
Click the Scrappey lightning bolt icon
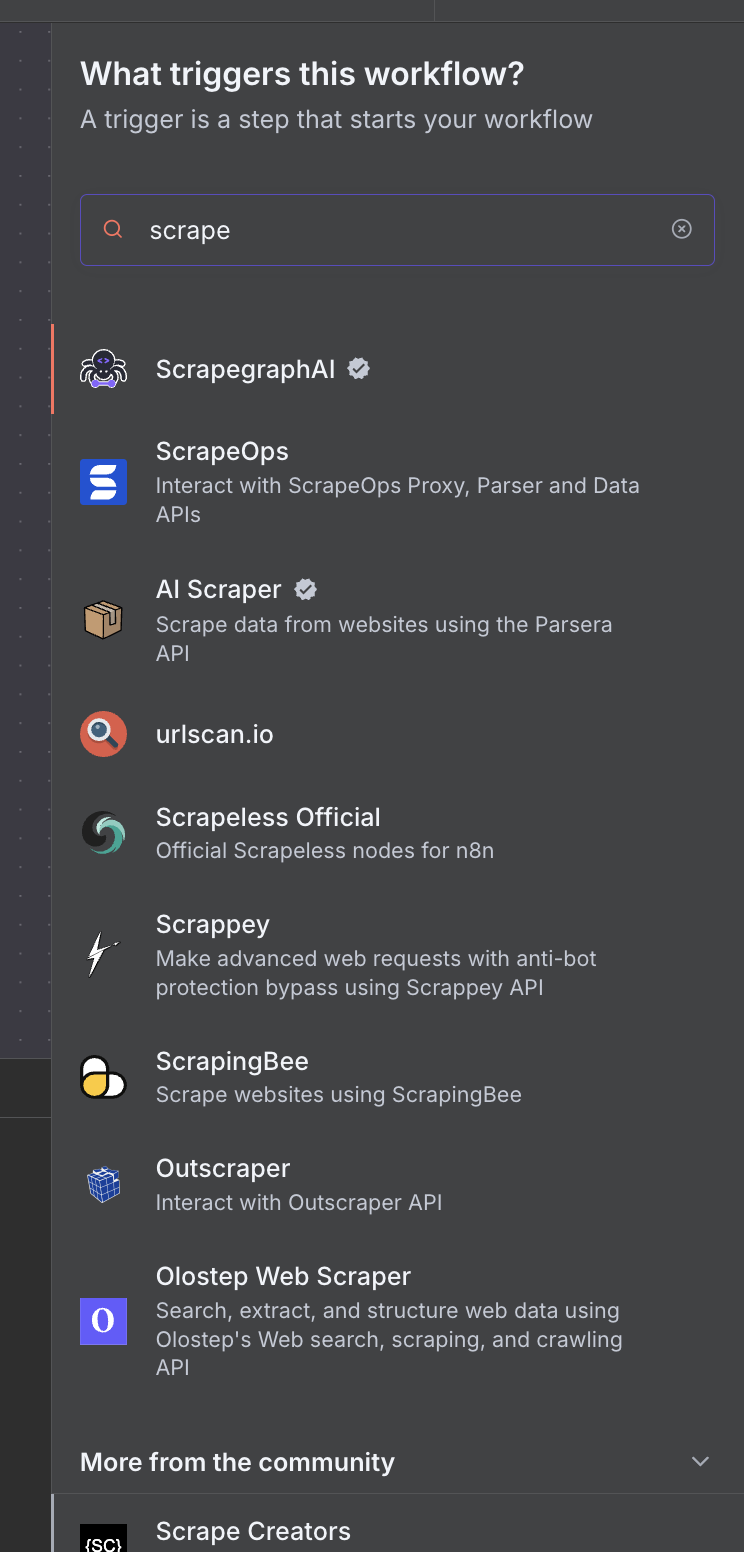click(x=103, y=955)
